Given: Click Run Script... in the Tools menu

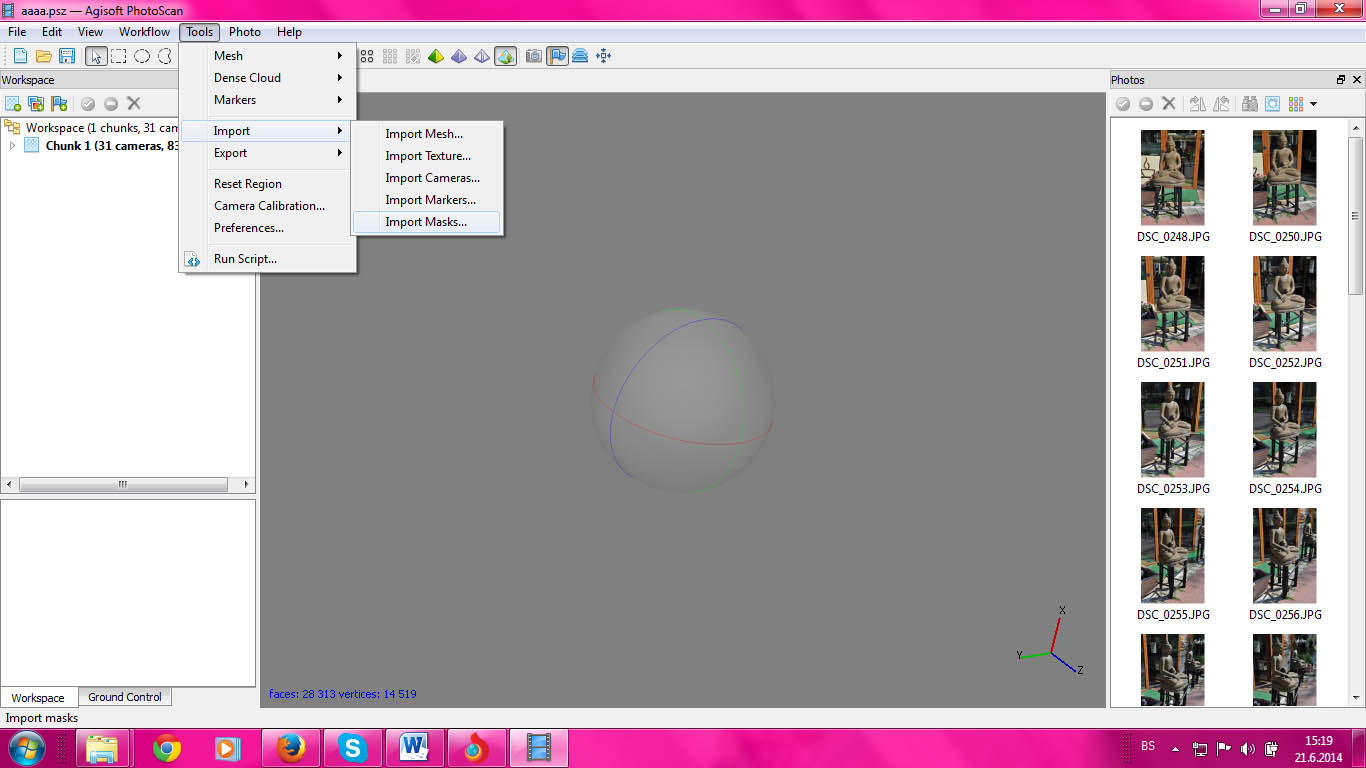Looking at the screenshot, I should click(x=245, y=259).
